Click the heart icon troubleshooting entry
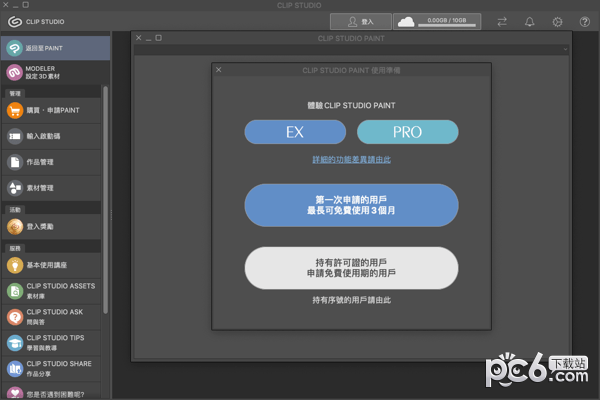This screenshot has width=600, height=400. pos(15,393)
